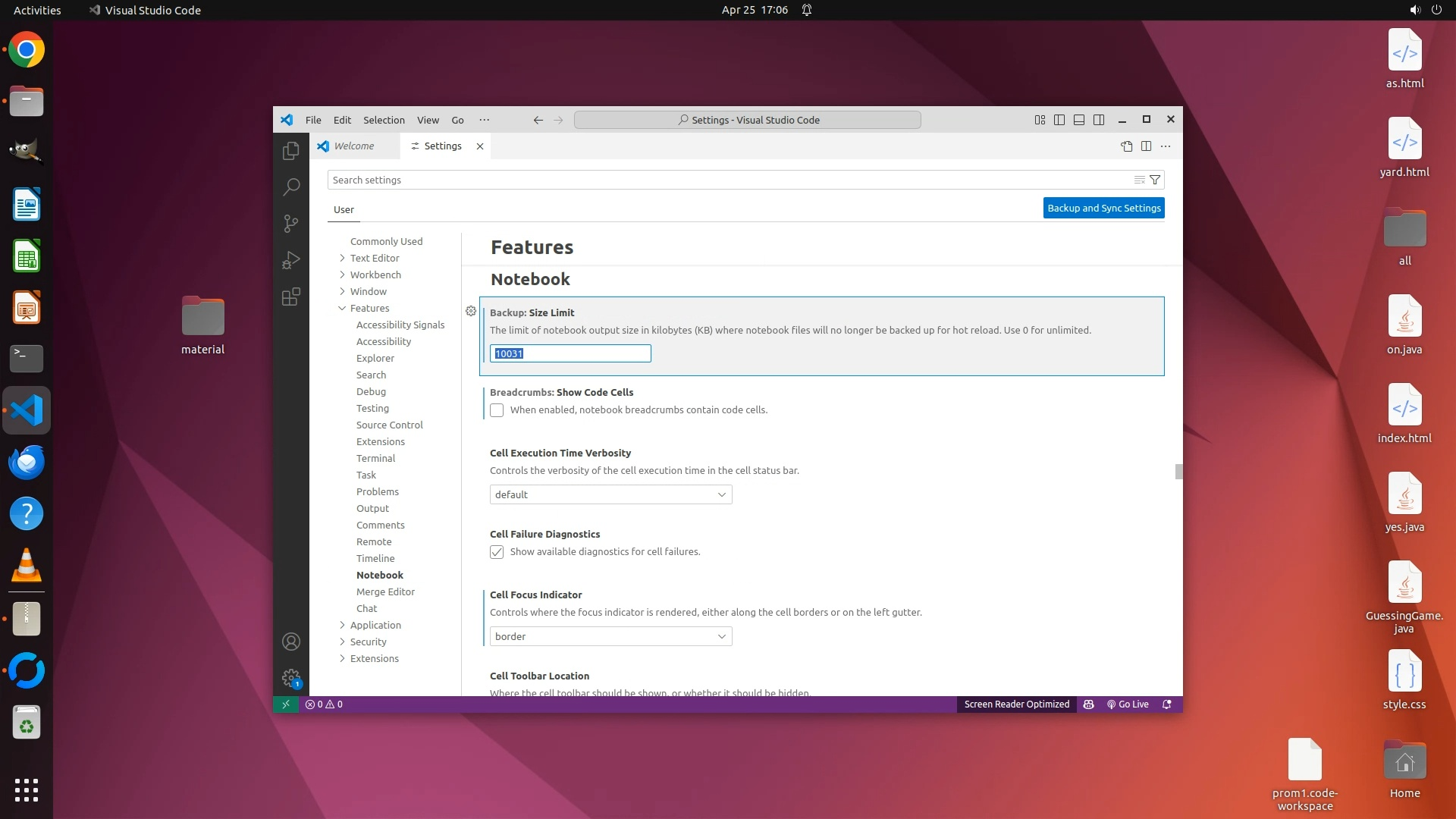Click the Open Settings (JSON) icon
This screenshot has width=1456, height=819.
pos(1126,146)
